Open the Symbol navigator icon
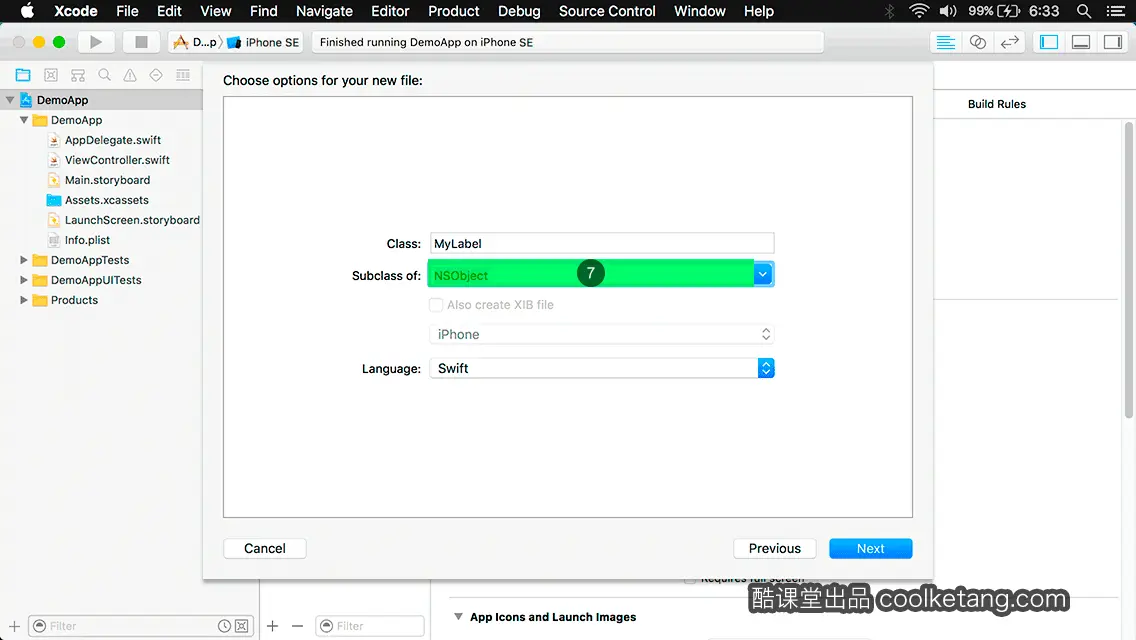This screenshot has width=1136, height=640. pos(78,75)
